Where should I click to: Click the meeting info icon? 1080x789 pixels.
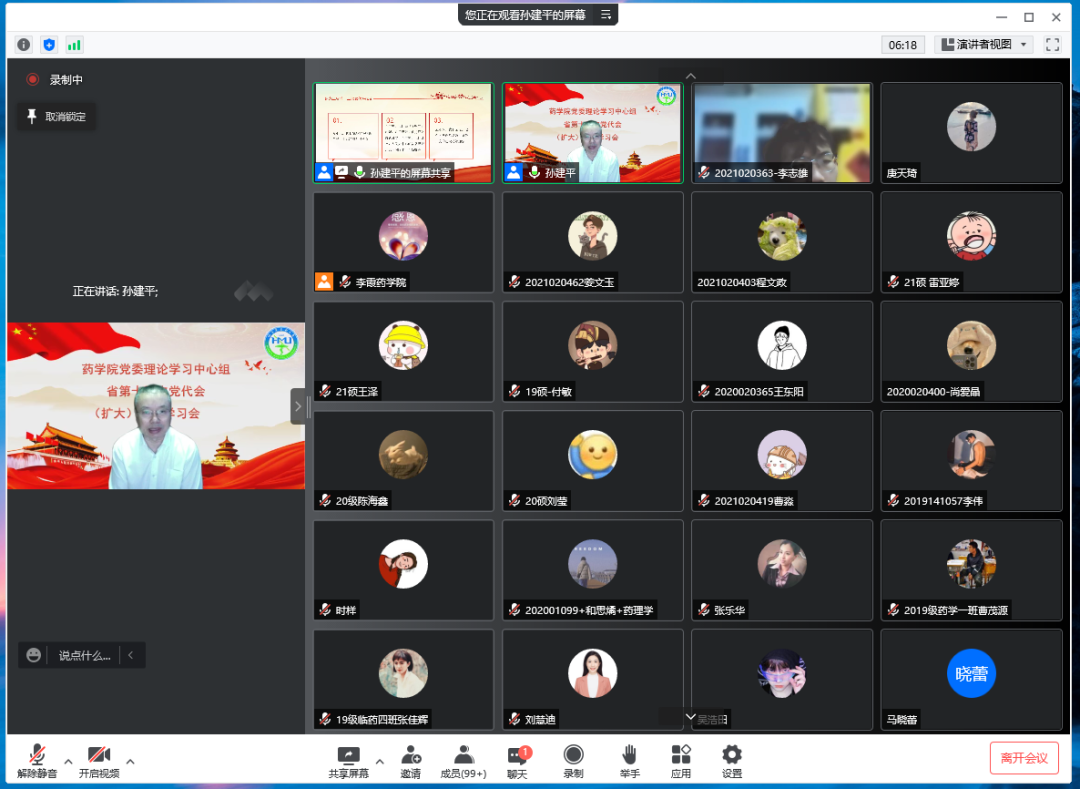(24, 45)
